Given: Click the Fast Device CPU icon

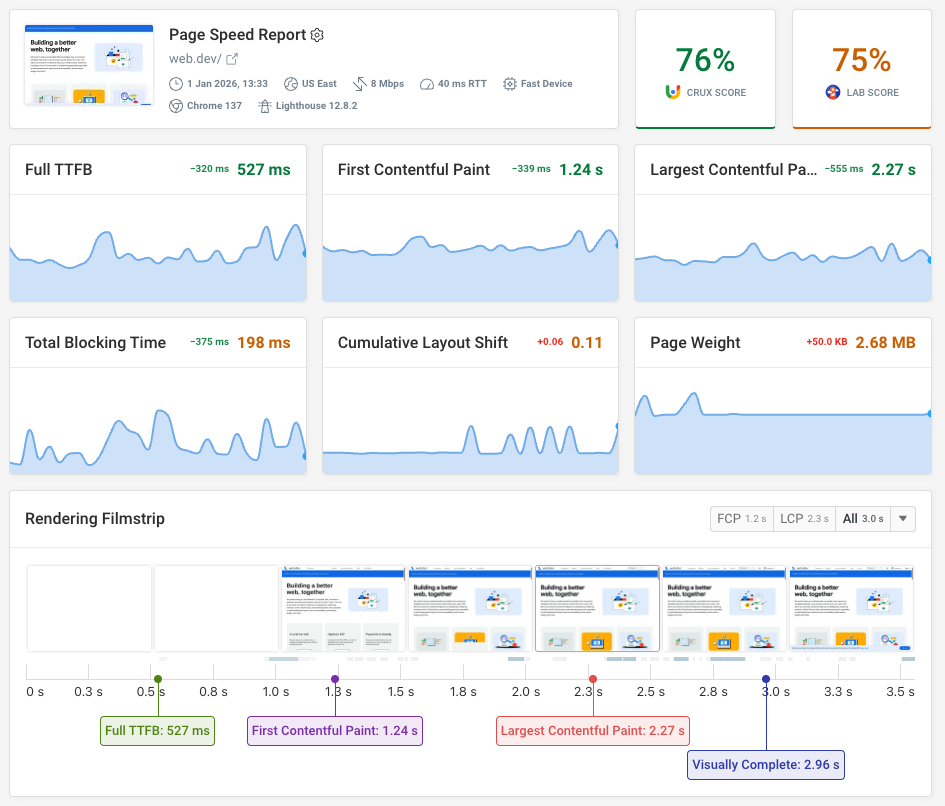Looking at the screenshot, I should 508,84.
